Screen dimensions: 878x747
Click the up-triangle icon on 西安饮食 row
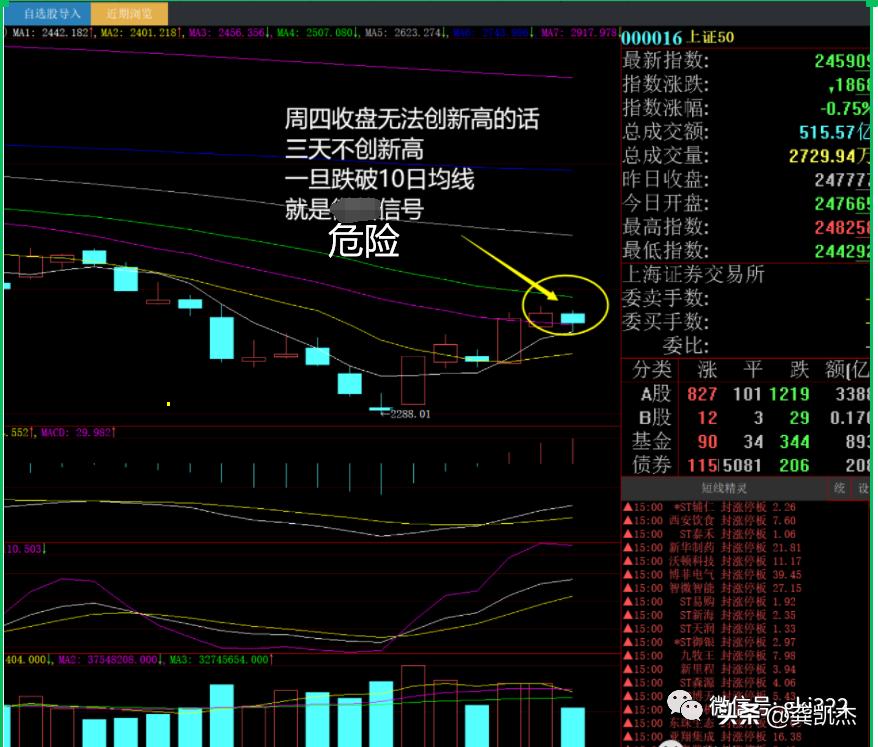[x=628, y=521]
